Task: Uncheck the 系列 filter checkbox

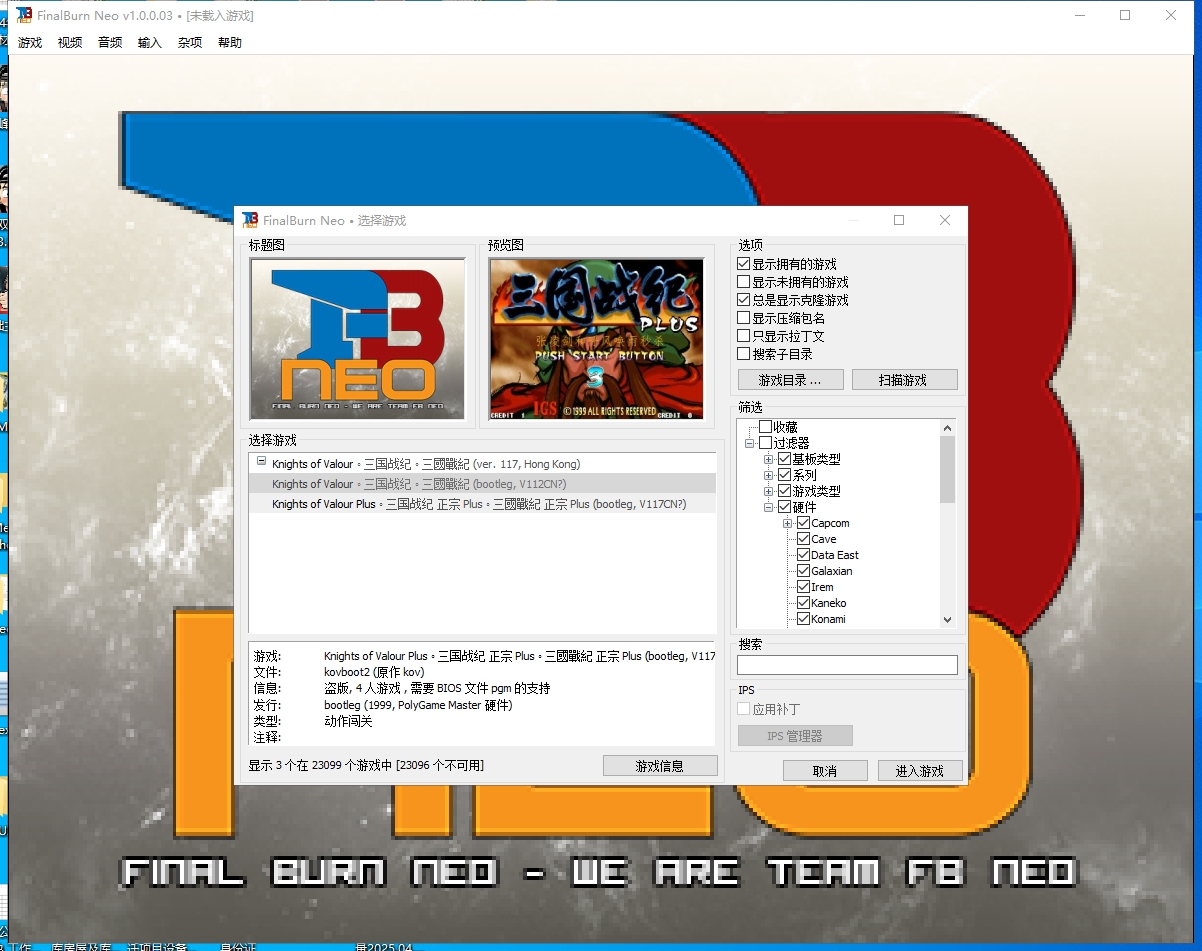Action: (x=785, y=475)
